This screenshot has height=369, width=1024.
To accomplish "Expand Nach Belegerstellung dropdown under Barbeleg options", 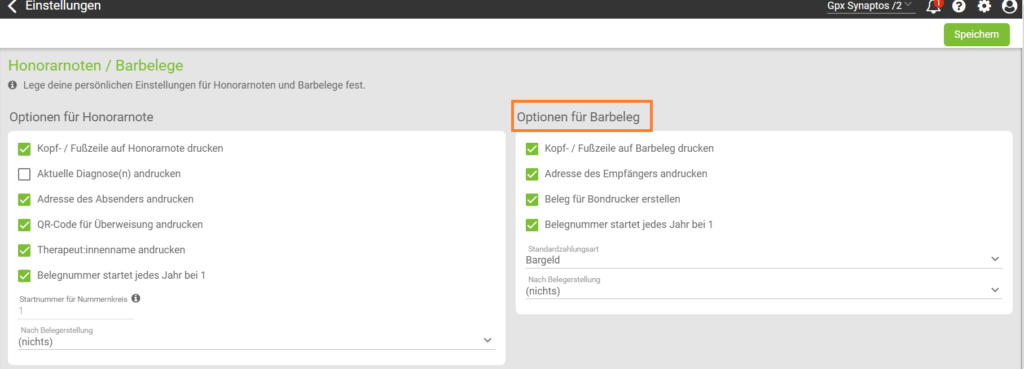I will 763,287.
